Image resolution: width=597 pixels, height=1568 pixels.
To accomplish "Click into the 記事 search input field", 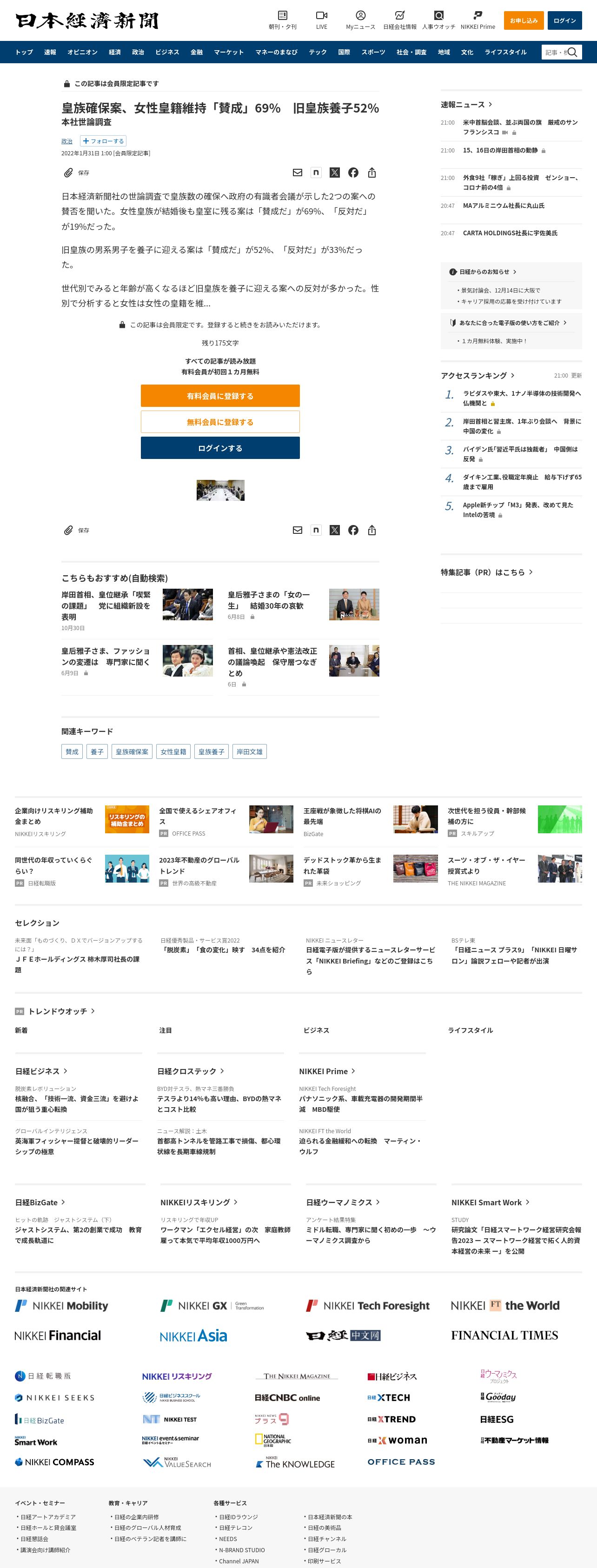I will [x=554, y=53].
